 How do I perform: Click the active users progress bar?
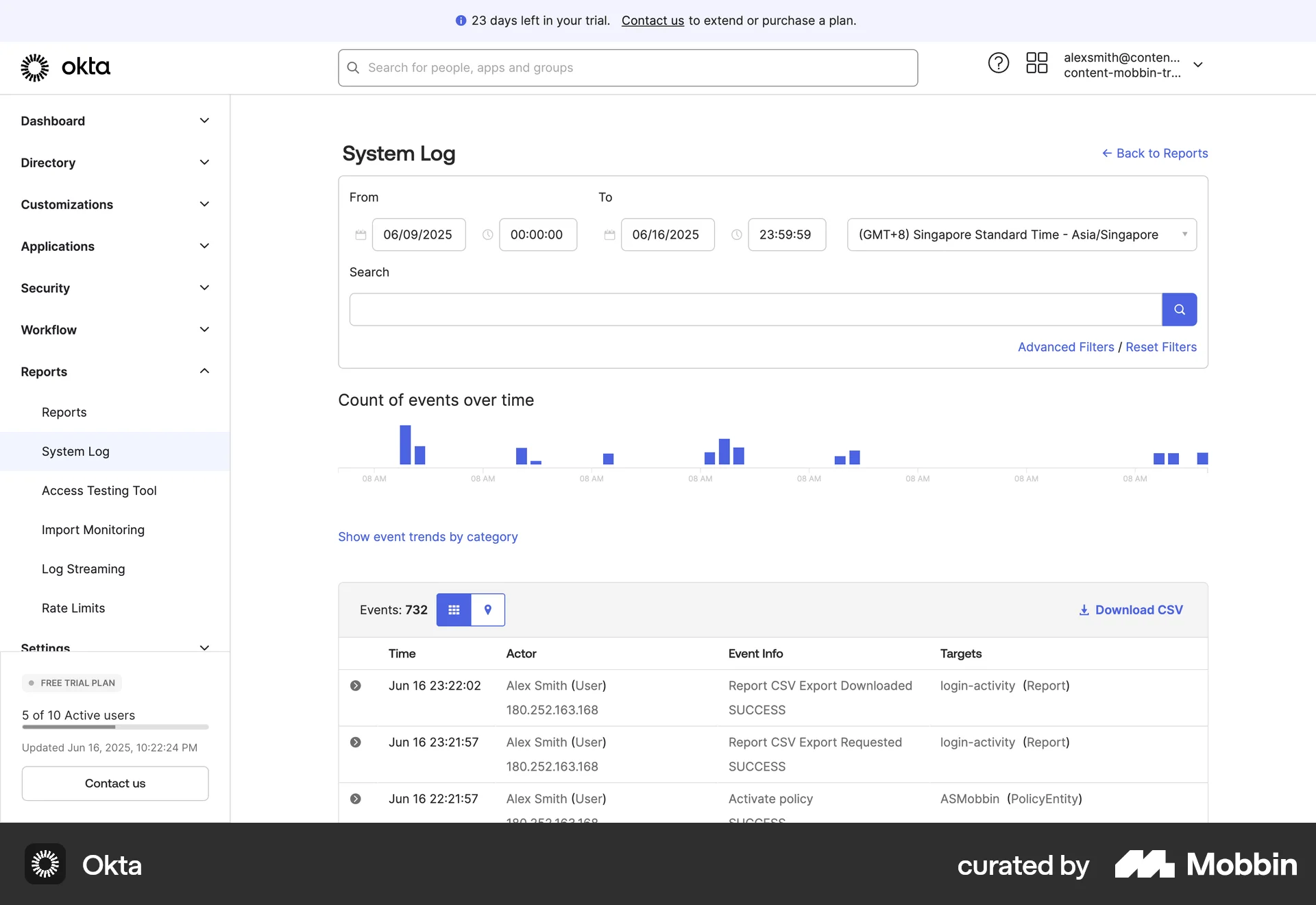pos(114,727)
